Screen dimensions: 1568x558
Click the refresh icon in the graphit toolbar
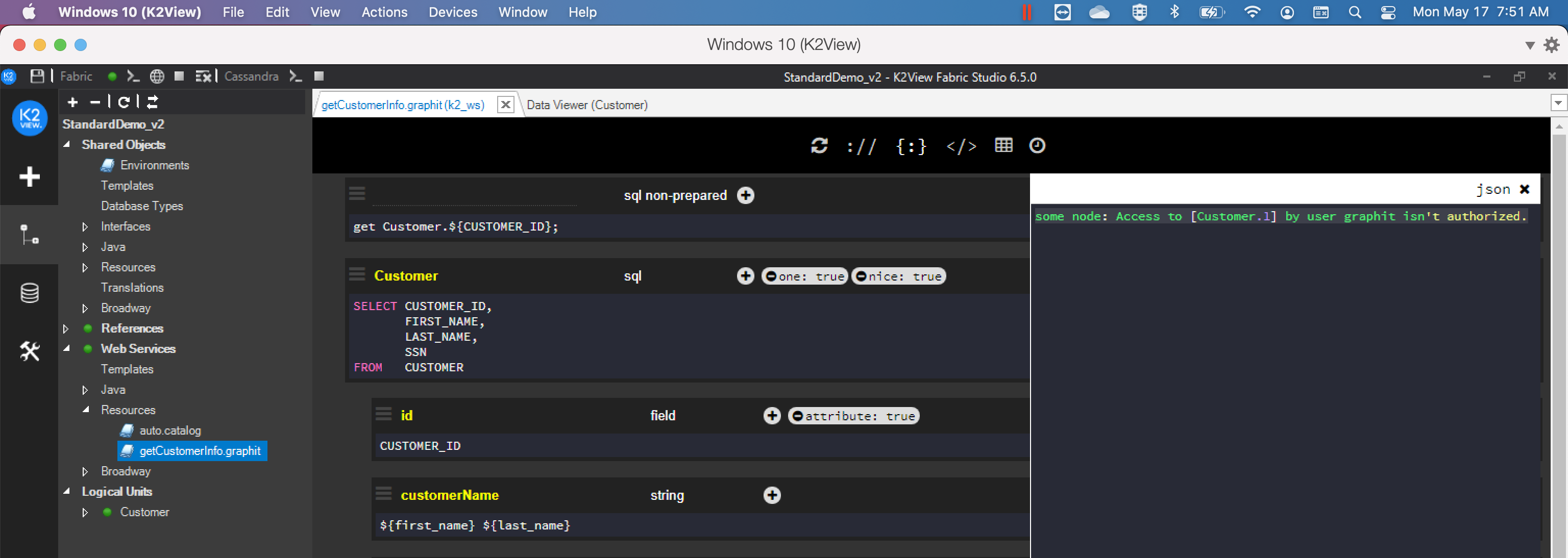[819, 145]
